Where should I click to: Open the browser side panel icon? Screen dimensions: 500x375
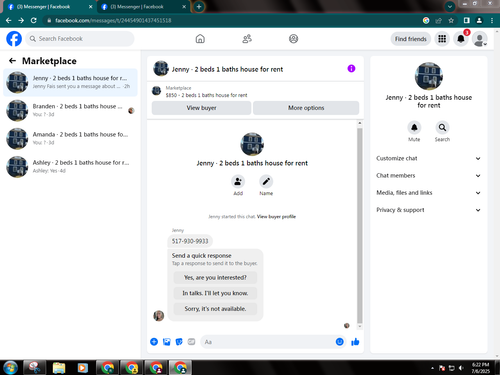(x=467, y=21)
